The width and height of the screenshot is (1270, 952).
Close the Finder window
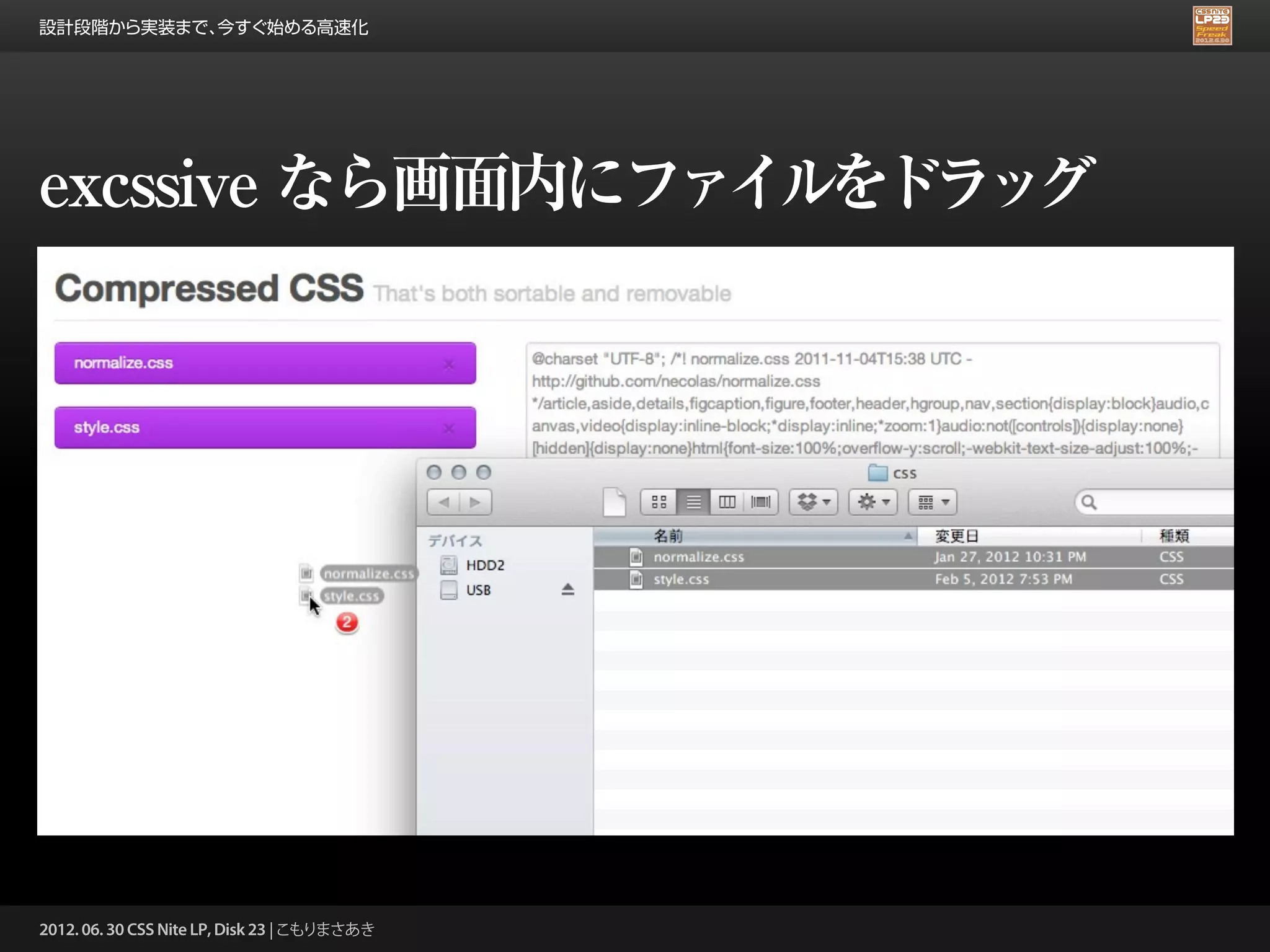[x=434, y=473]
